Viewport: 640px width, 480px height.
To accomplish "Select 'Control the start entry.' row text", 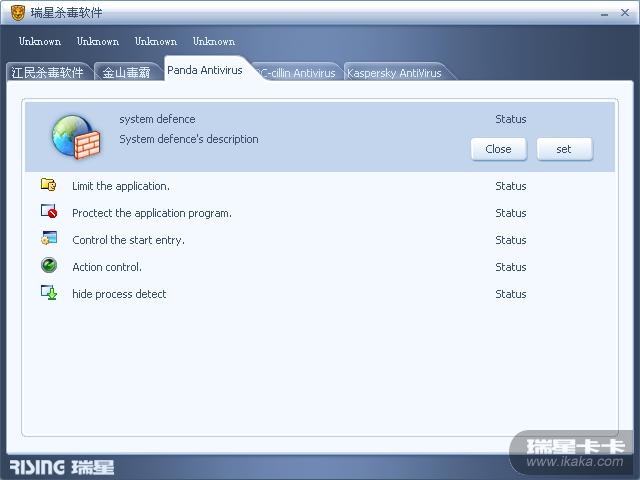I will pyautogui.click(x=128, y=240).
